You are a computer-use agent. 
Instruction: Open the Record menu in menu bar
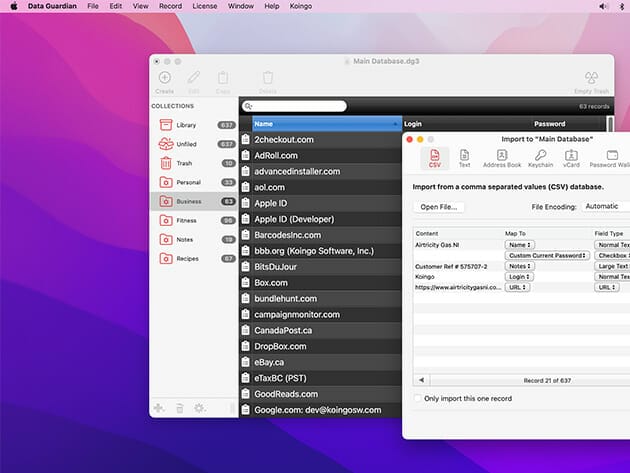pyautogui.click(x=170, y=6)
